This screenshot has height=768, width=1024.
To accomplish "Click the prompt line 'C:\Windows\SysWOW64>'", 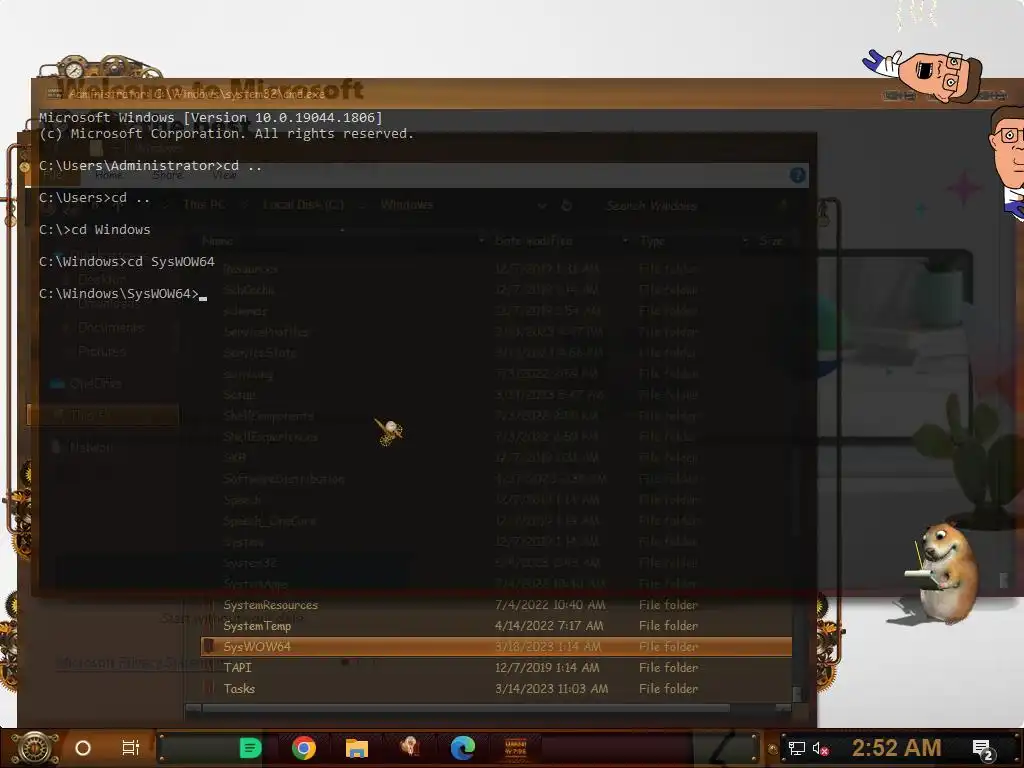I will (x=118, y=294).
